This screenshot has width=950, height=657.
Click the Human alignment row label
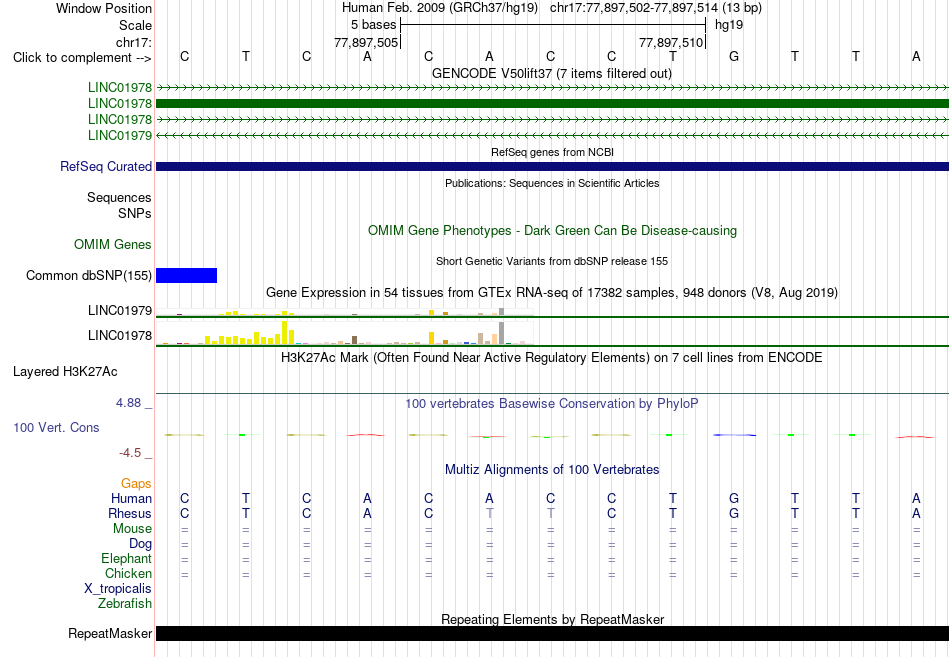point(131,498)
